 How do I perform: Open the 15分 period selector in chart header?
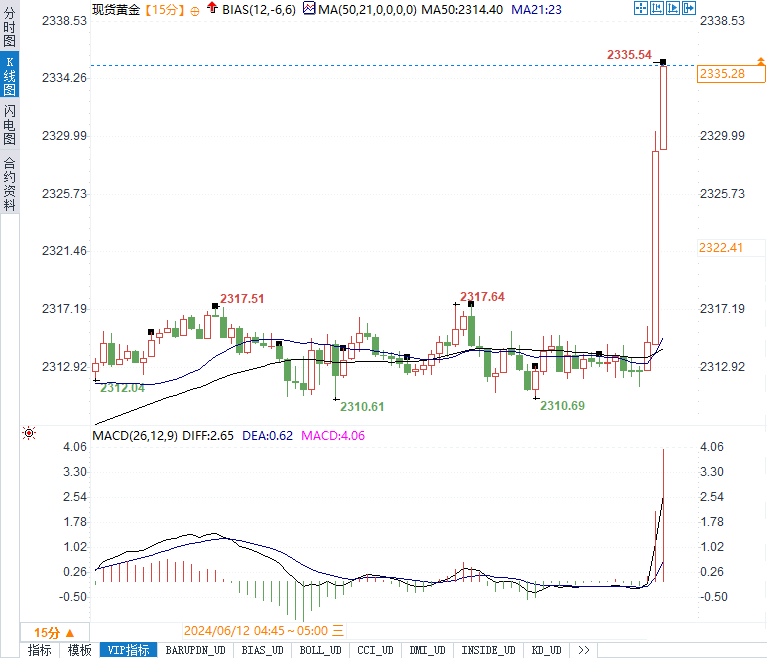point(162,10)
